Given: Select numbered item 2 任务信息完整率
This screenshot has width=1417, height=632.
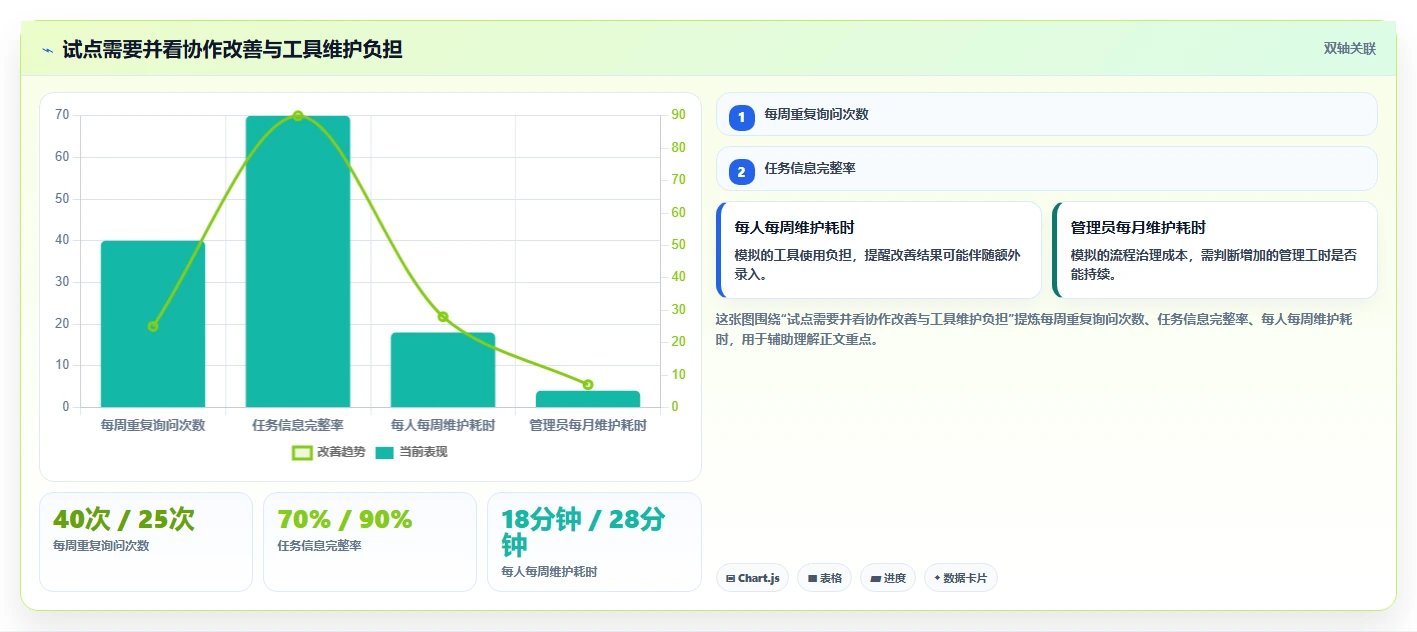Looking at the screenshot, I should (x=1047, y=169).
